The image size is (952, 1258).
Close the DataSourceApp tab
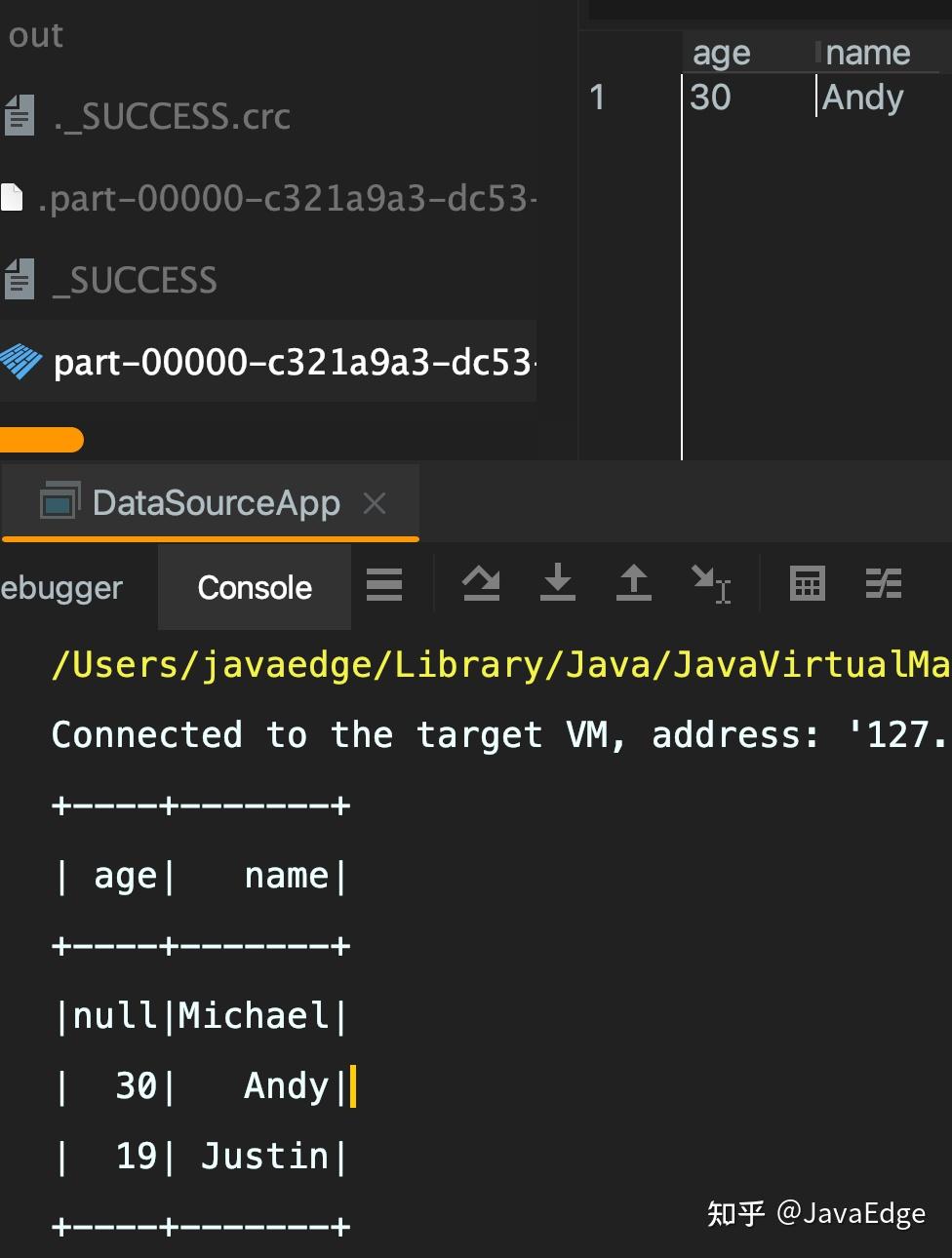click(374, 503)
